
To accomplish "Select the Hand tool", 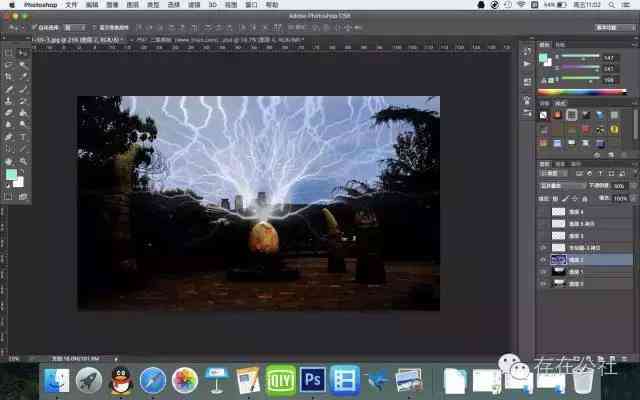I will coord(8,161).
